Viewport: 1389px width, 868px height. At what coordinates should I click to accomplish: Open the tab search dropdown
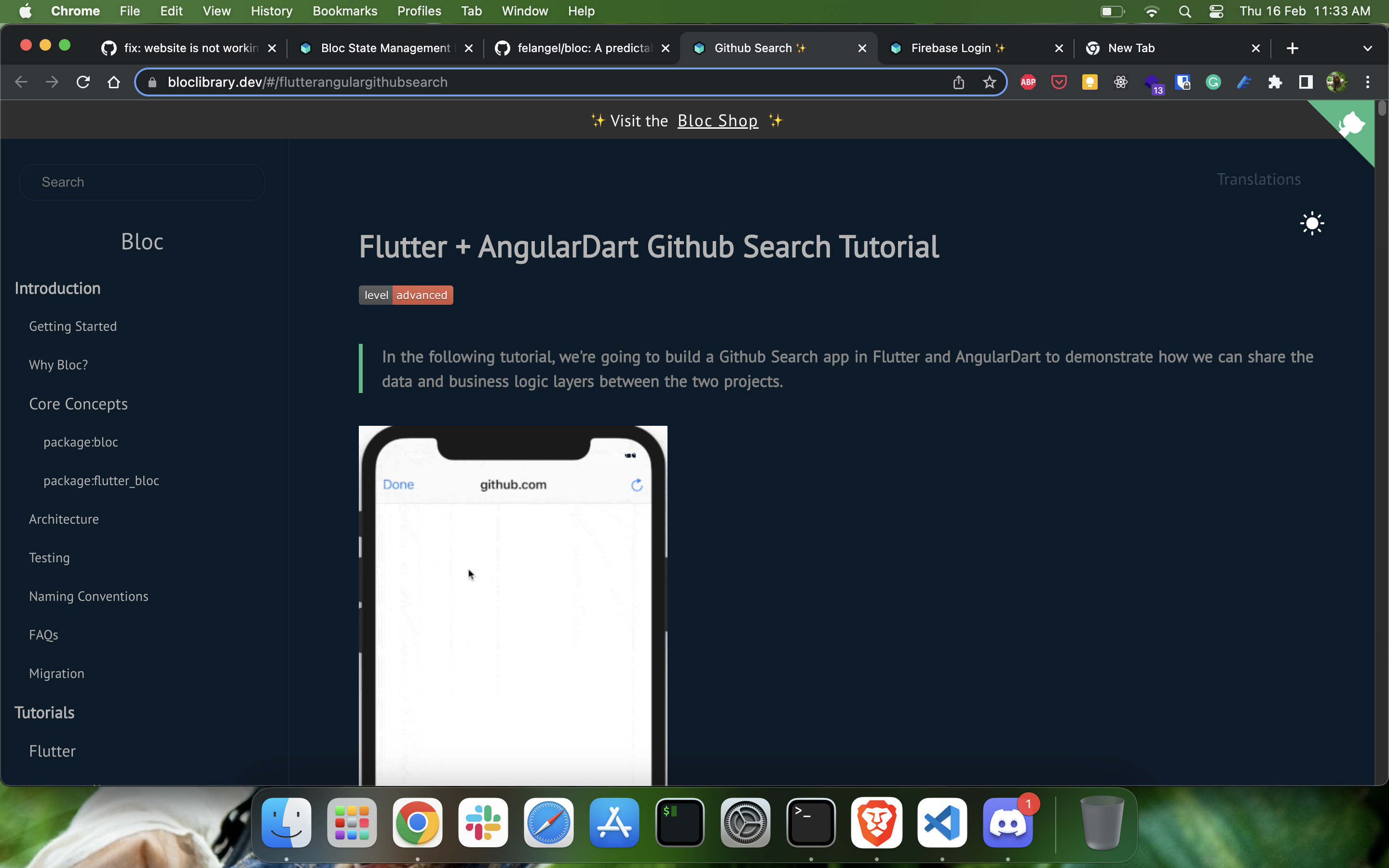[1367, 48]
